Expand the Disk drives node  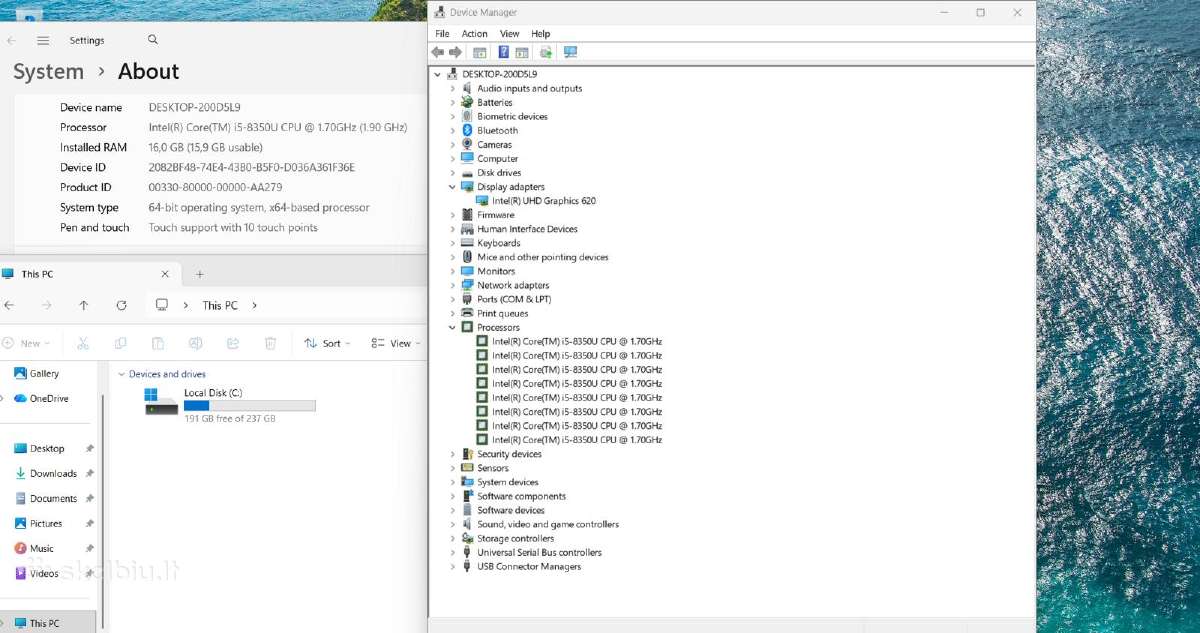point(452,173)
